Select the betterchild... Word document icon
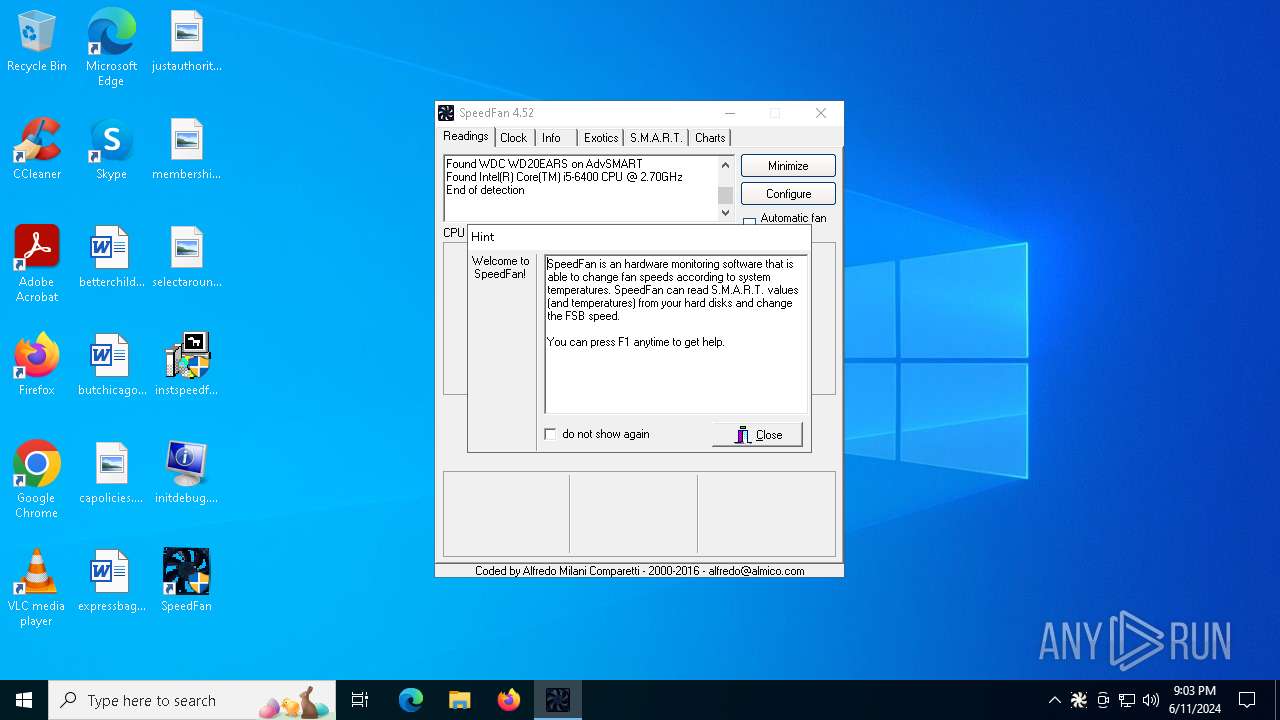 [111, 257]
